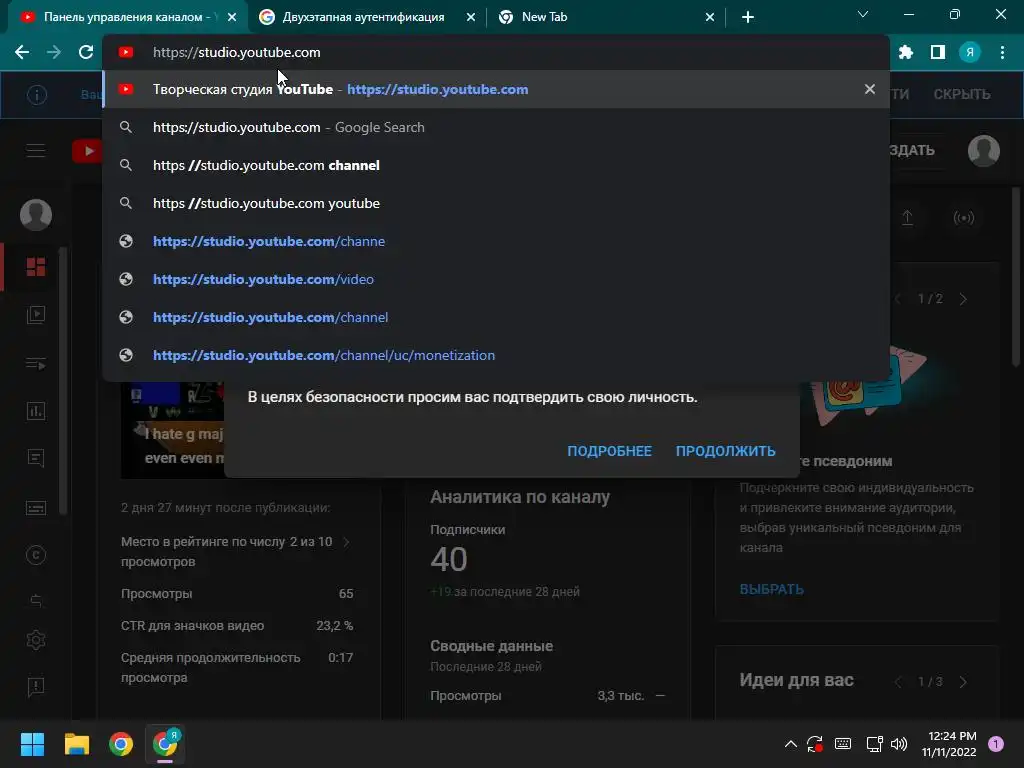Screen dimensions: 1024x768
Task: Select the Творческая студия YouTube suggestion
Action: point(496,89)
